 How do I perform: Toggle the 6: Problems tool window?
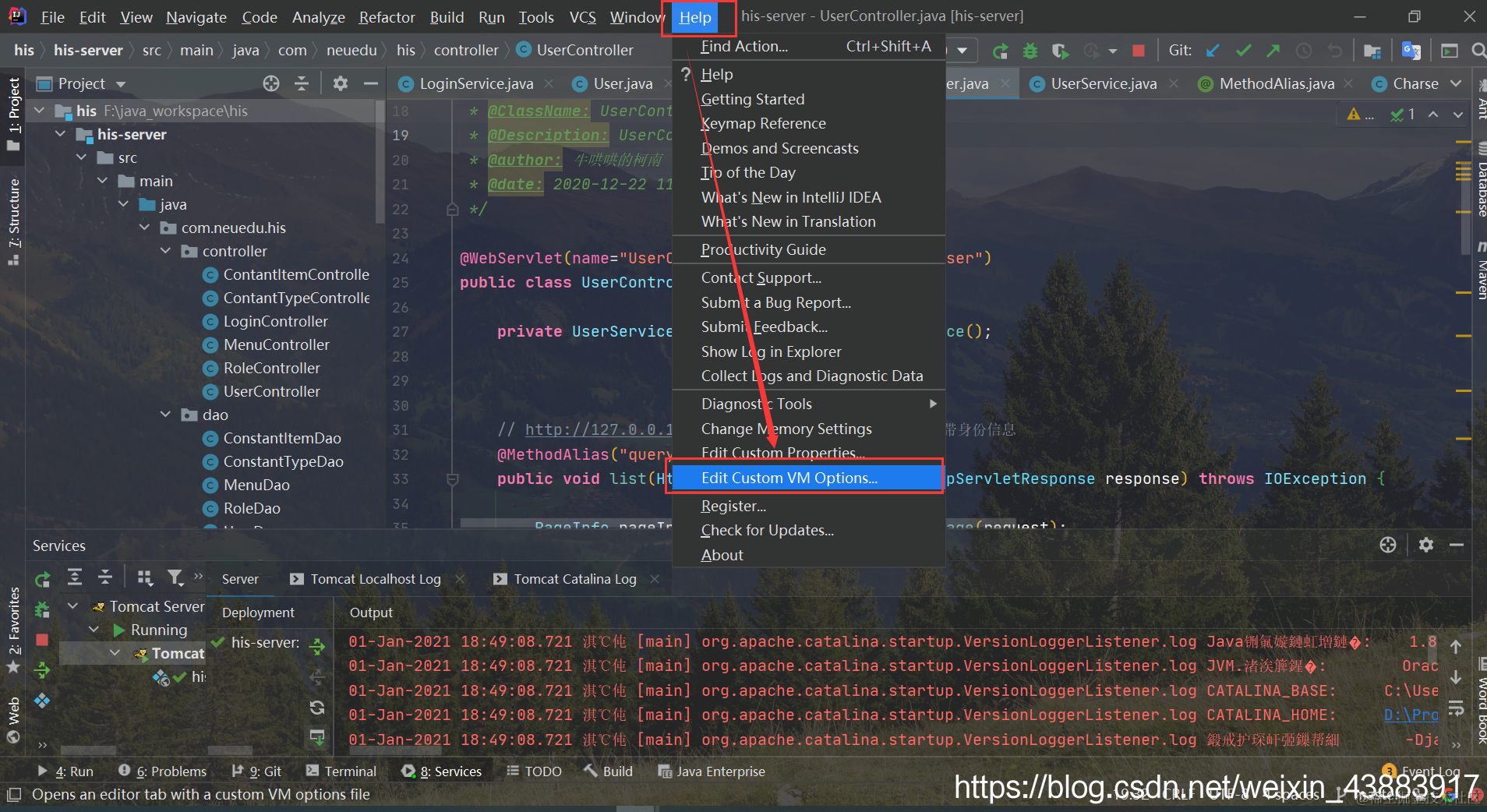pyautogui.click(x=162, y=771)
